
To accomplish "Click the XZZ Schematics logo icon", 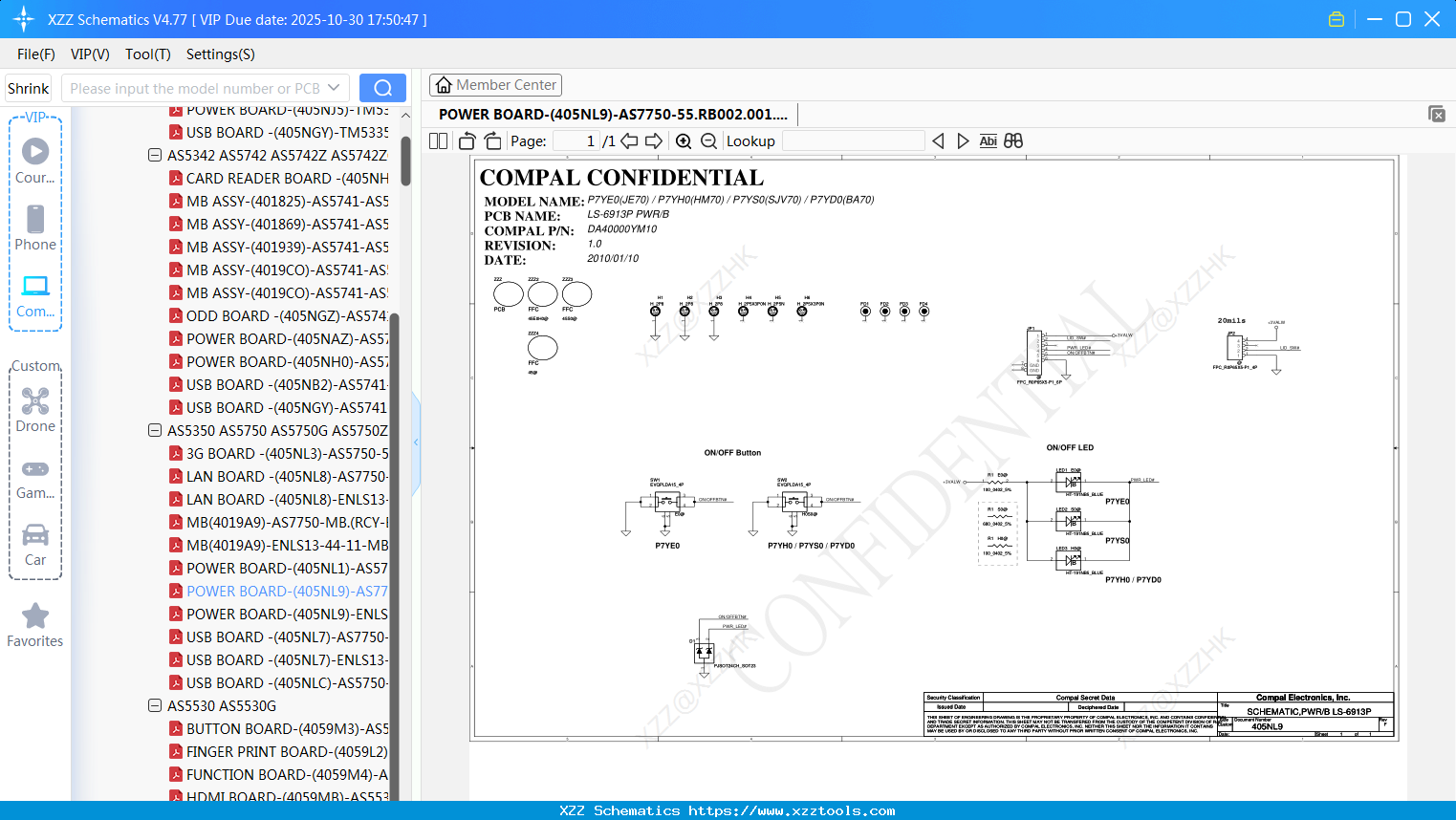I will click(x=24, y=19).
